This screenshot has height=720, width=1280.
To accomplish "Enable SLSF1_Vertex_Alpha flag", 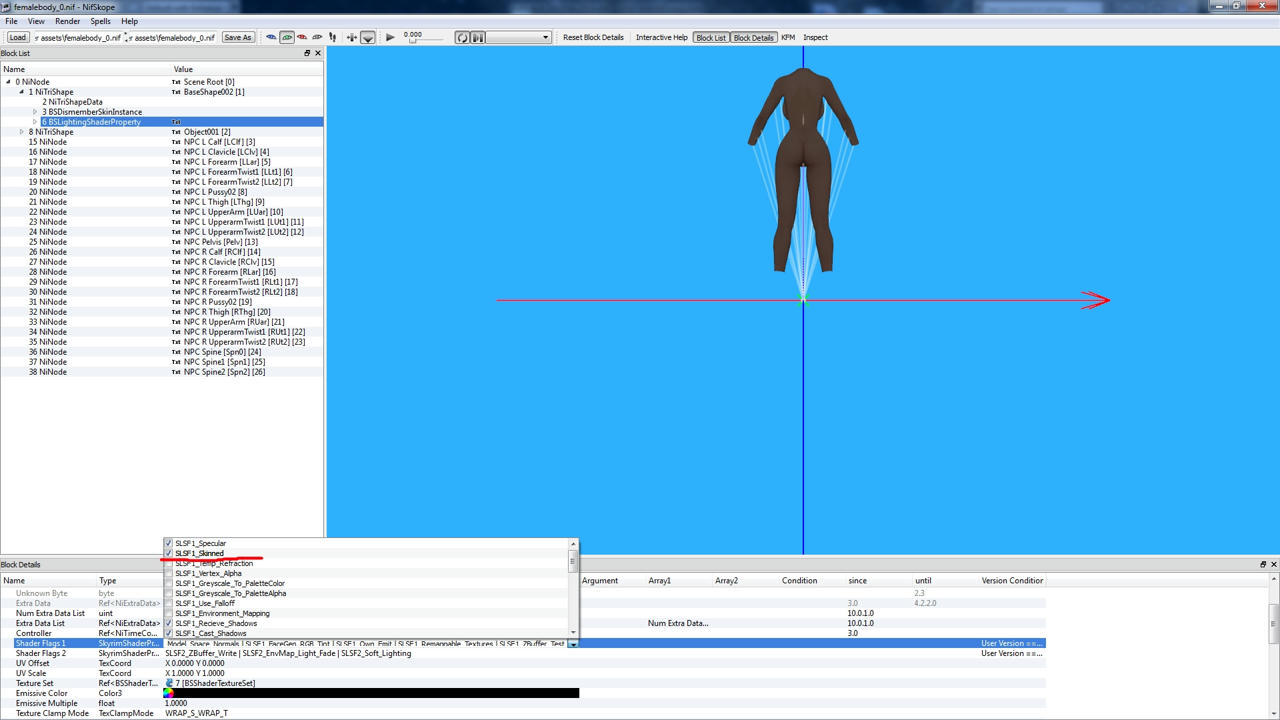I will 169,573.
